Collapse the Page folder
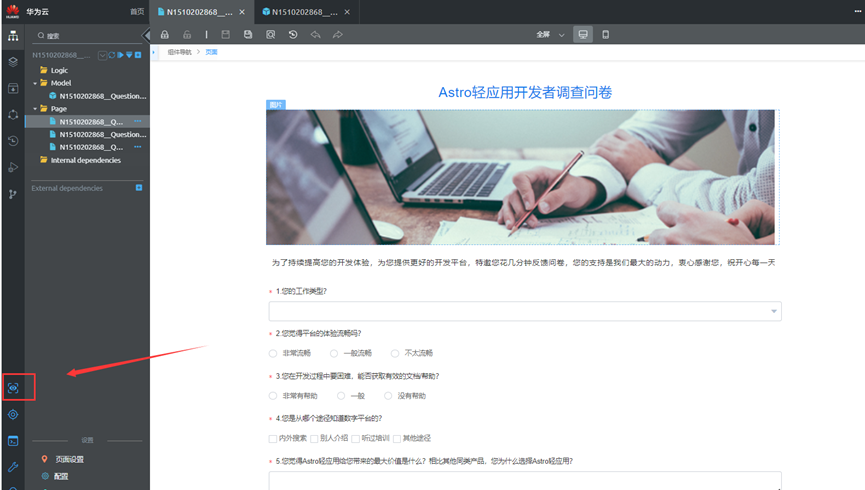 [x=35, y=109]
